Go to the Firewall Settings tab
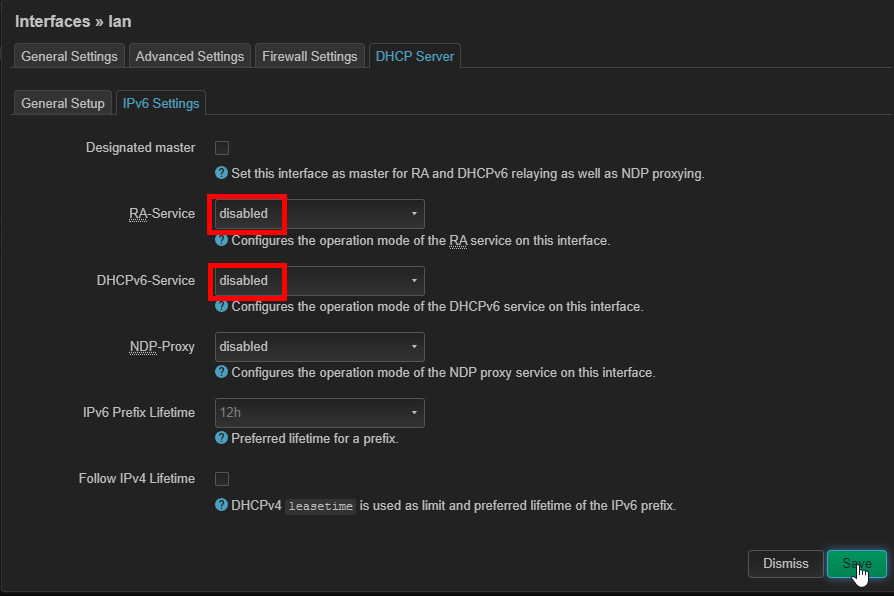The image size is (894, 596). pyautogui.click(x=309, y=56)
